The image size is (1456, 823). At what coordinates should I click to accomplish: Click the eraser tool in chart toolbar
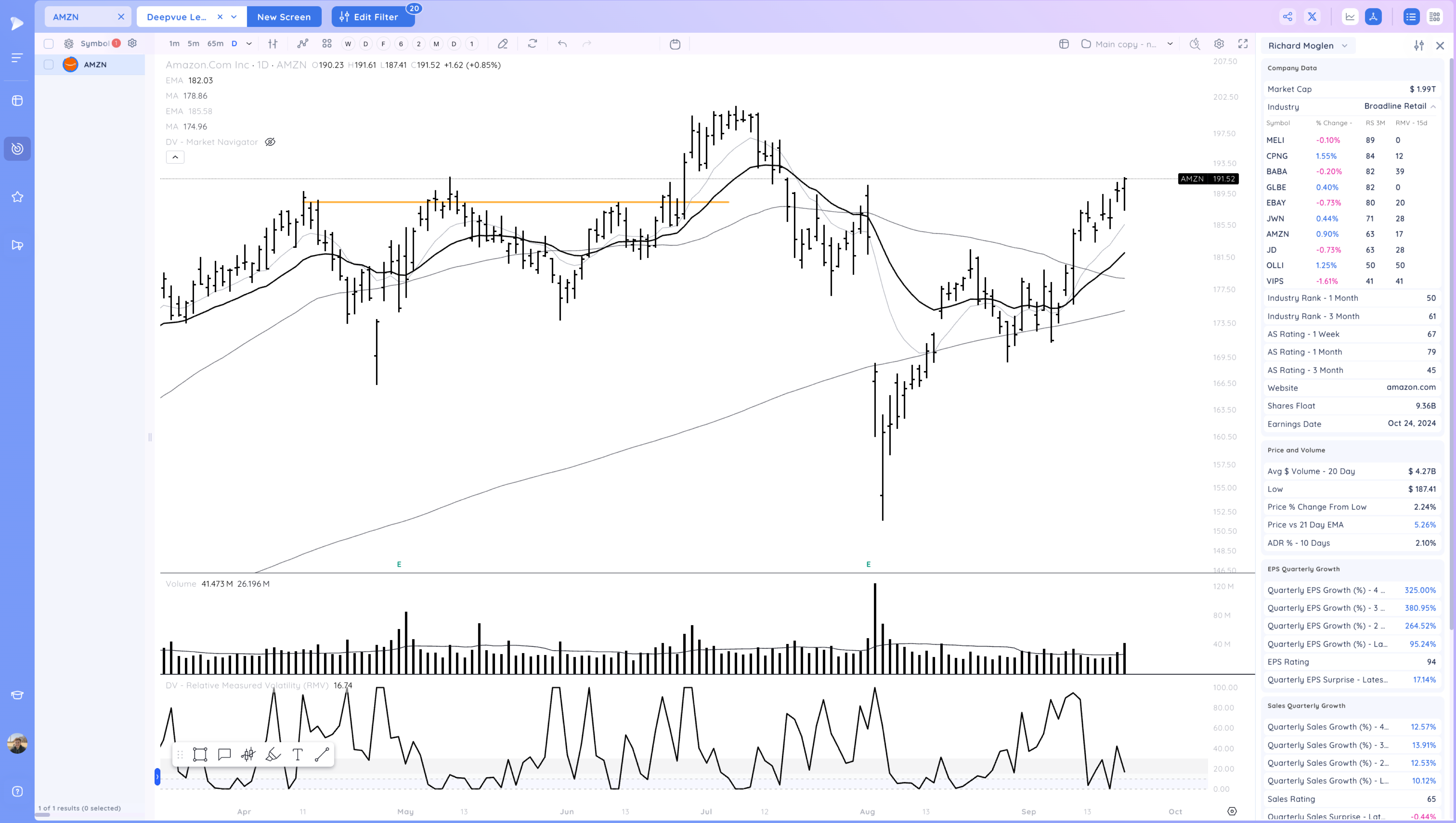[x=502, y=44]
